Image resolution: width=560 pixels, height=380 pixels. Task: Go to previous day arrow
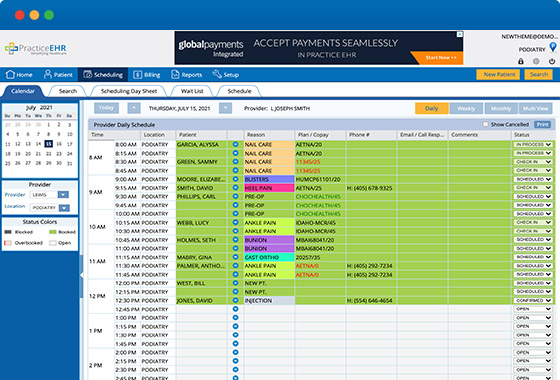[x=134, y=108]
